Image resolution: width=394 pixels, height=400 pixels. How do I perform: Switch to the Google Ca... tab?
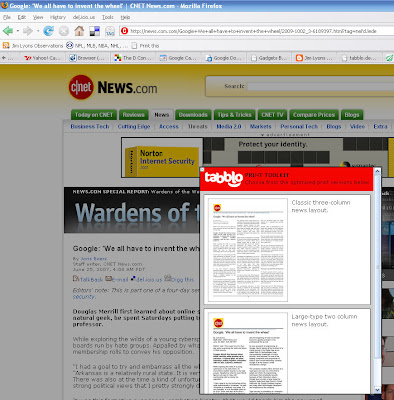pyautogui.click(x=178, y=58)
